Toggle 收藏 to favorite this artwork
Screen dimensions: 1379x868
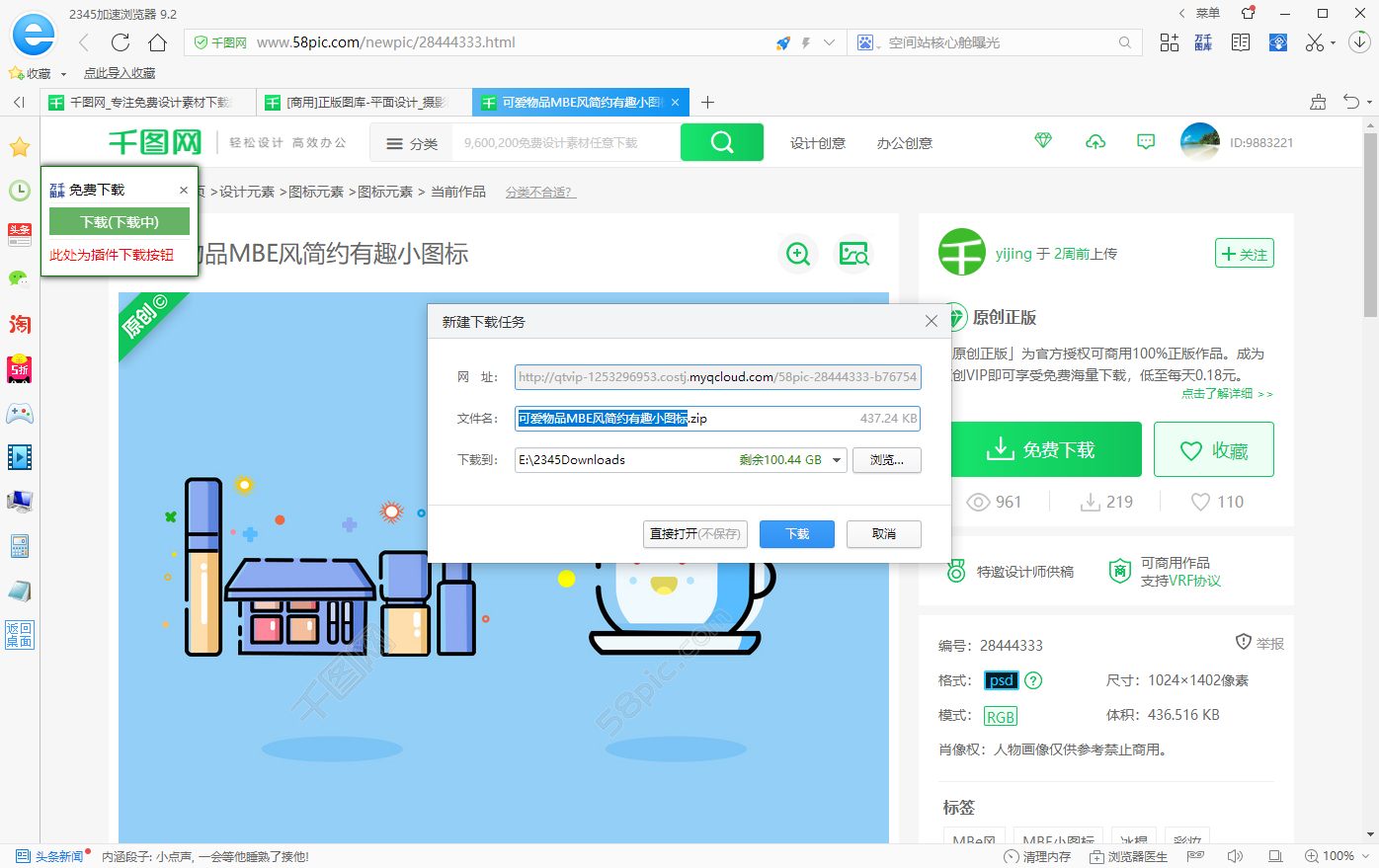point(1213,449)
